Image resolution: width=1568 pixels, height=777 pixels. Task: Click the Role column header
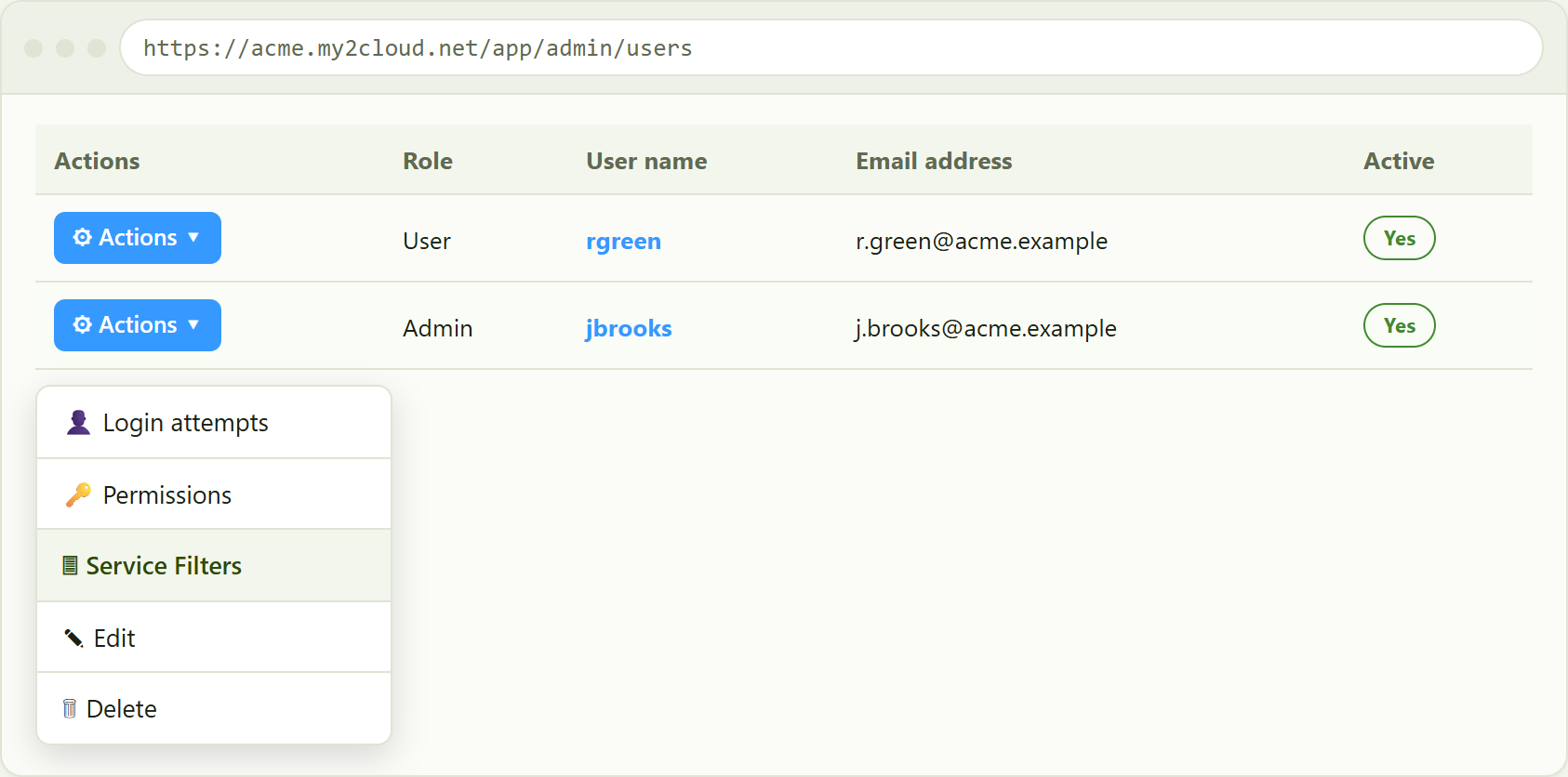428,161
